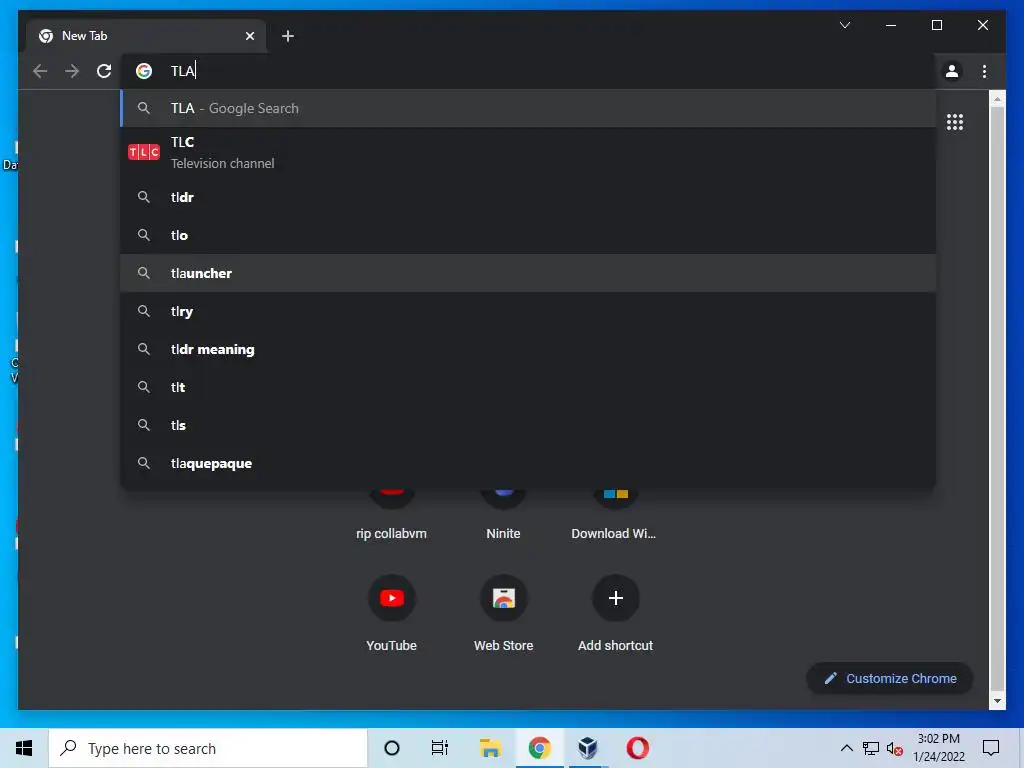Open Cortana from the taskbar circle
The image size is (1024, 768).
tap(392, 748)
